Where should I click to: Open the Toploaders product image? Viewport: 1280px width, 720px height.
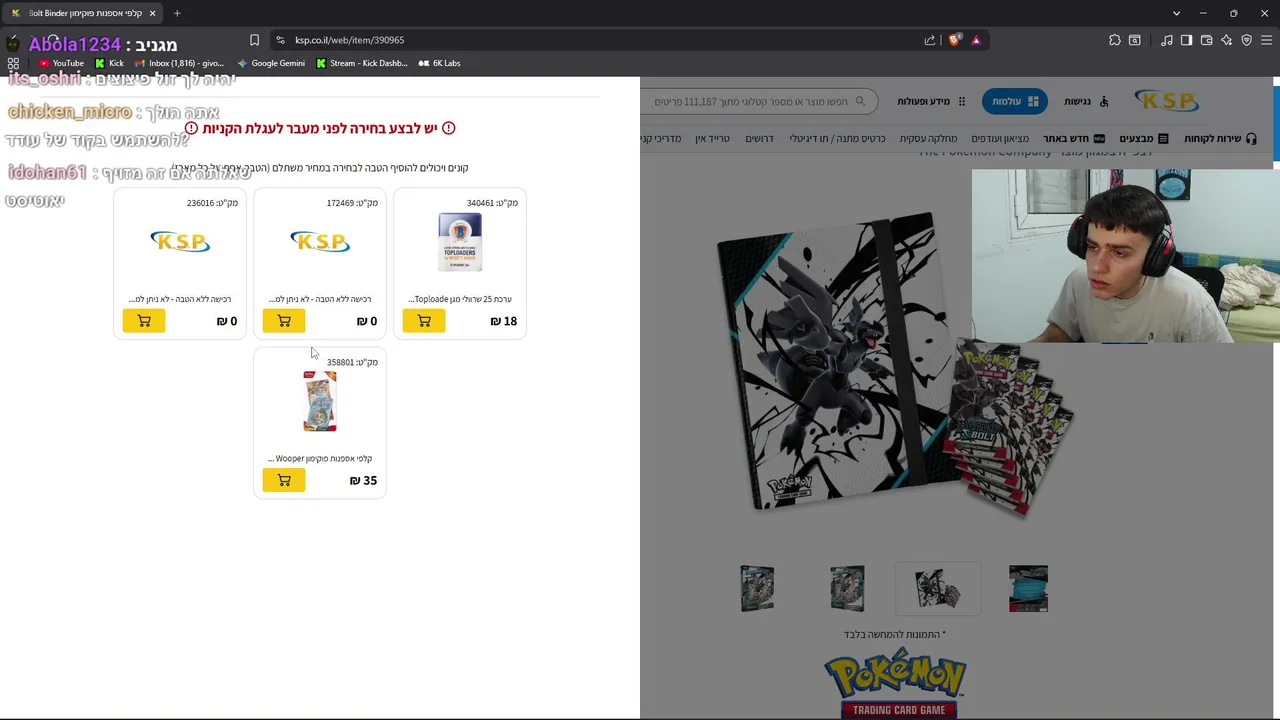coord(460,242)
